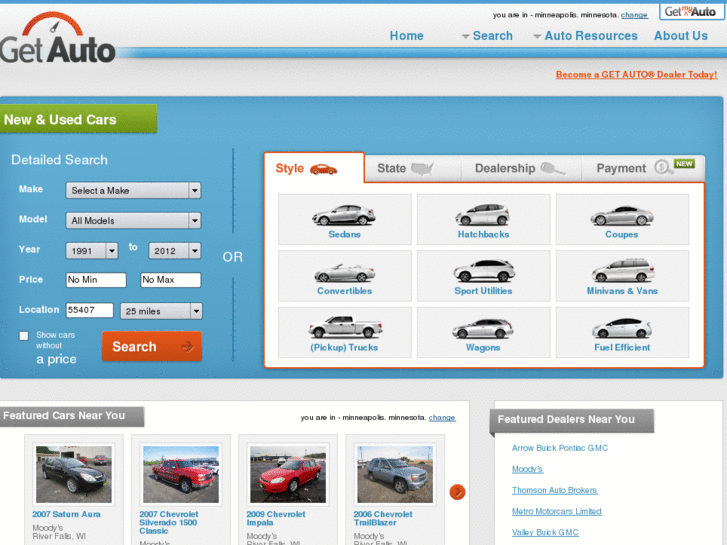Click the orange Search button
The height and width of the screenshot is (545, 727).
[x=152, y=346]
